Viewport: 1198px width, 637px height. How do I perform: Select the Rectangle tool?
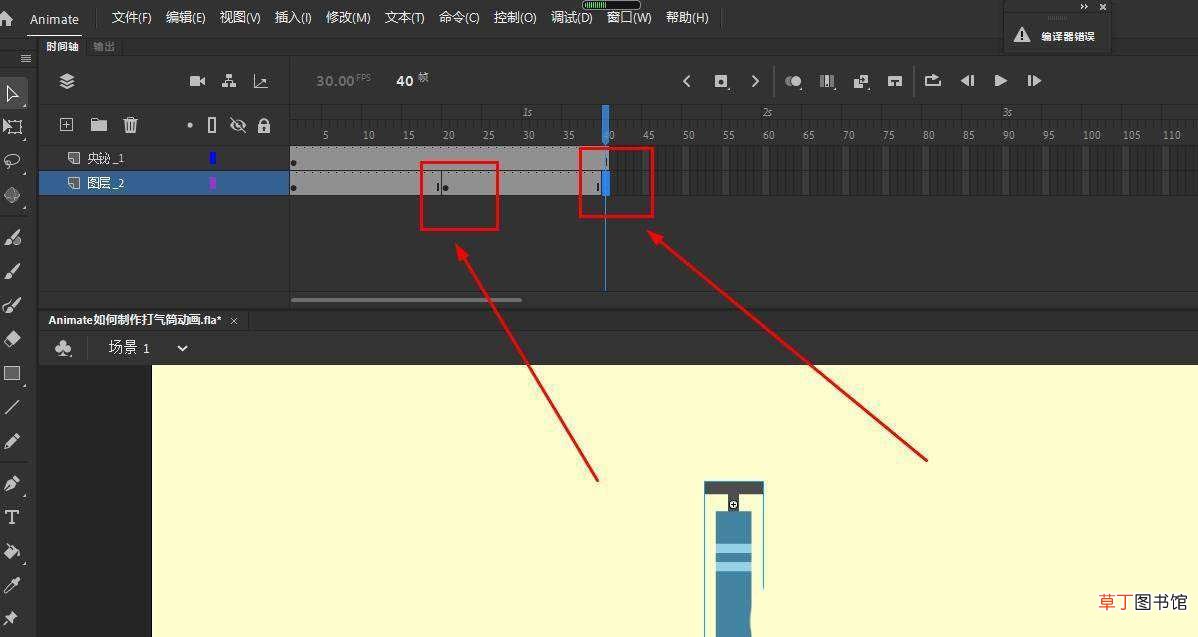[x=12, y=373]
